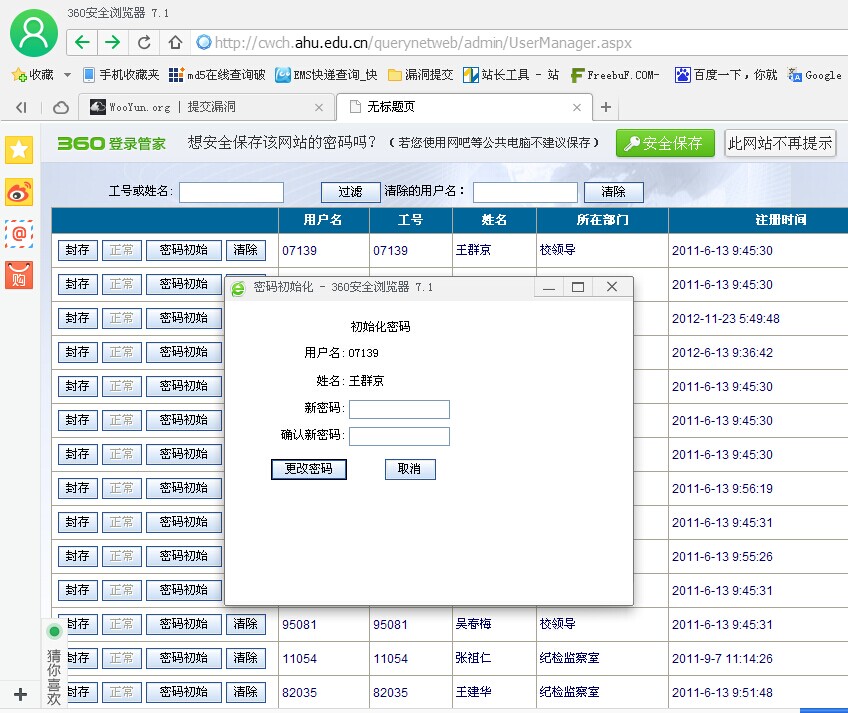Click 清除 button in row 11054
848x713 pixels.
[246, 658]
